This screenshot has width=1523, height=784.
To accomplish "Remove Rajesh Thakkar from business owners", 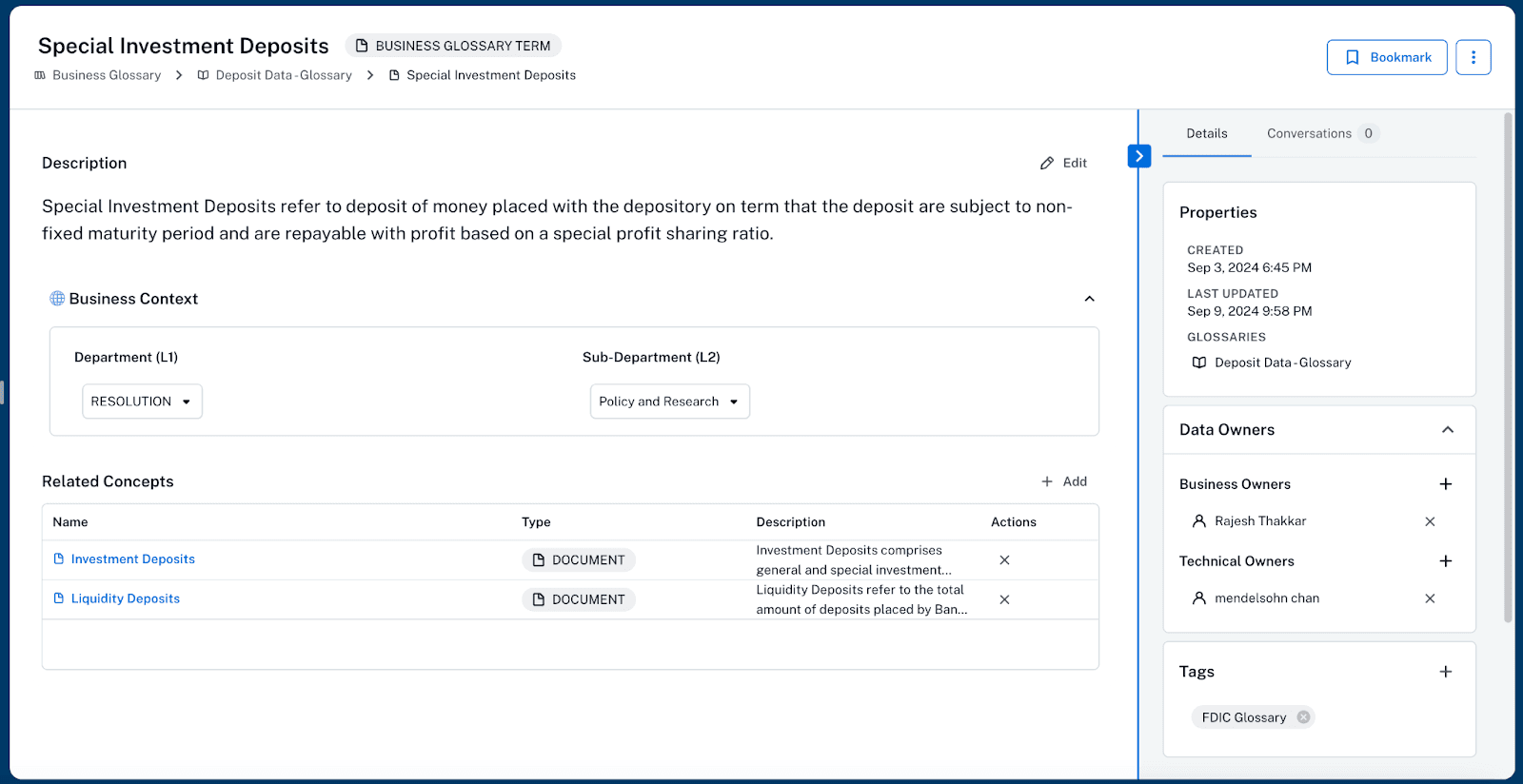I will pos(1429,521).
